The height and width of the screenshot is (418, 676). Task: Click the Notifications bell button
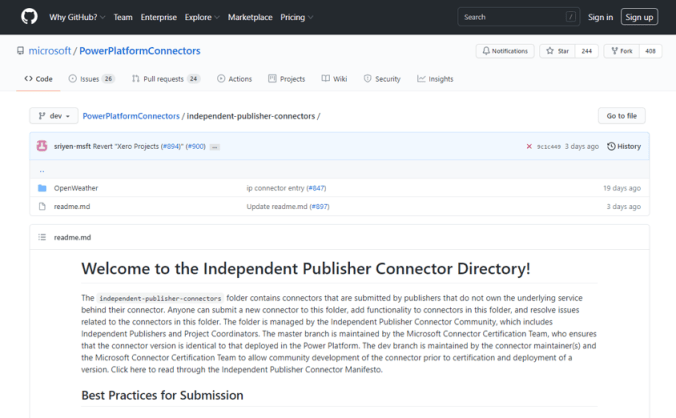[x=505, y=51]
